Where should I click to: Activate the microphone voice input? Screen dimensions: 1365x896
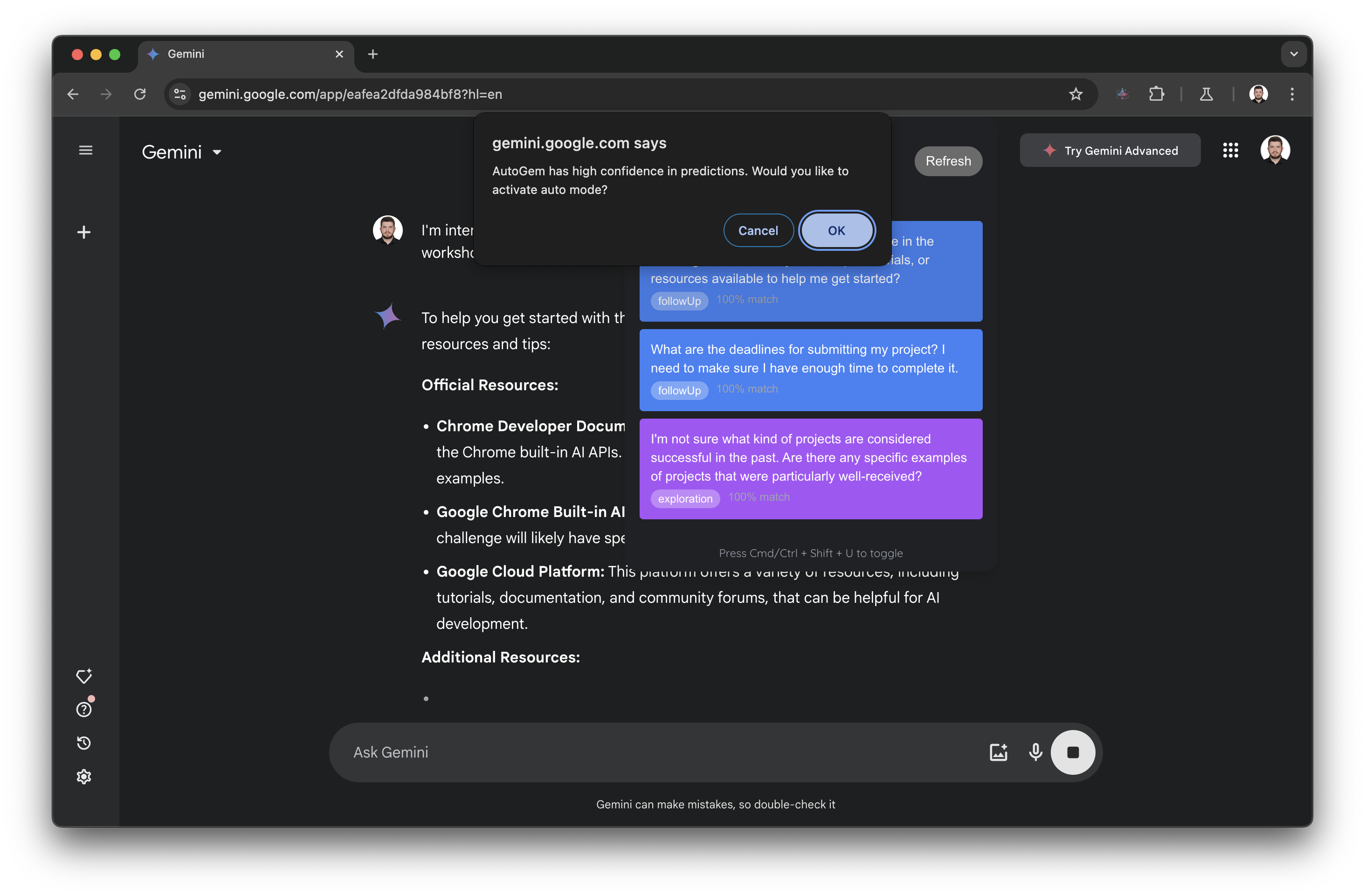coord(1035,752)
